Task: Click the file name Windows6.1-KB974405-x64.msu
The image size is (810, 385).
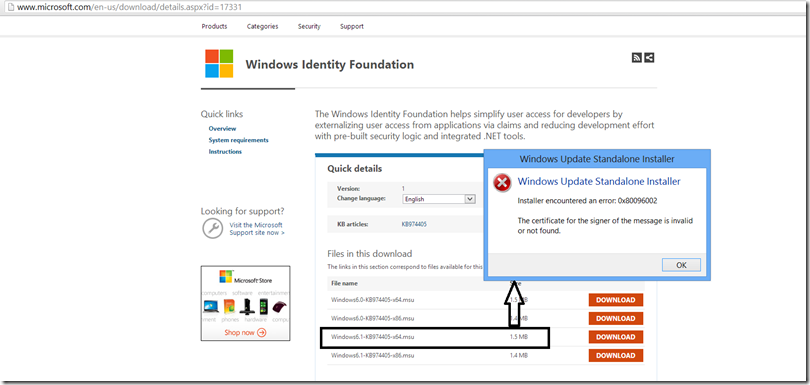Action: [x=372, y=337]
